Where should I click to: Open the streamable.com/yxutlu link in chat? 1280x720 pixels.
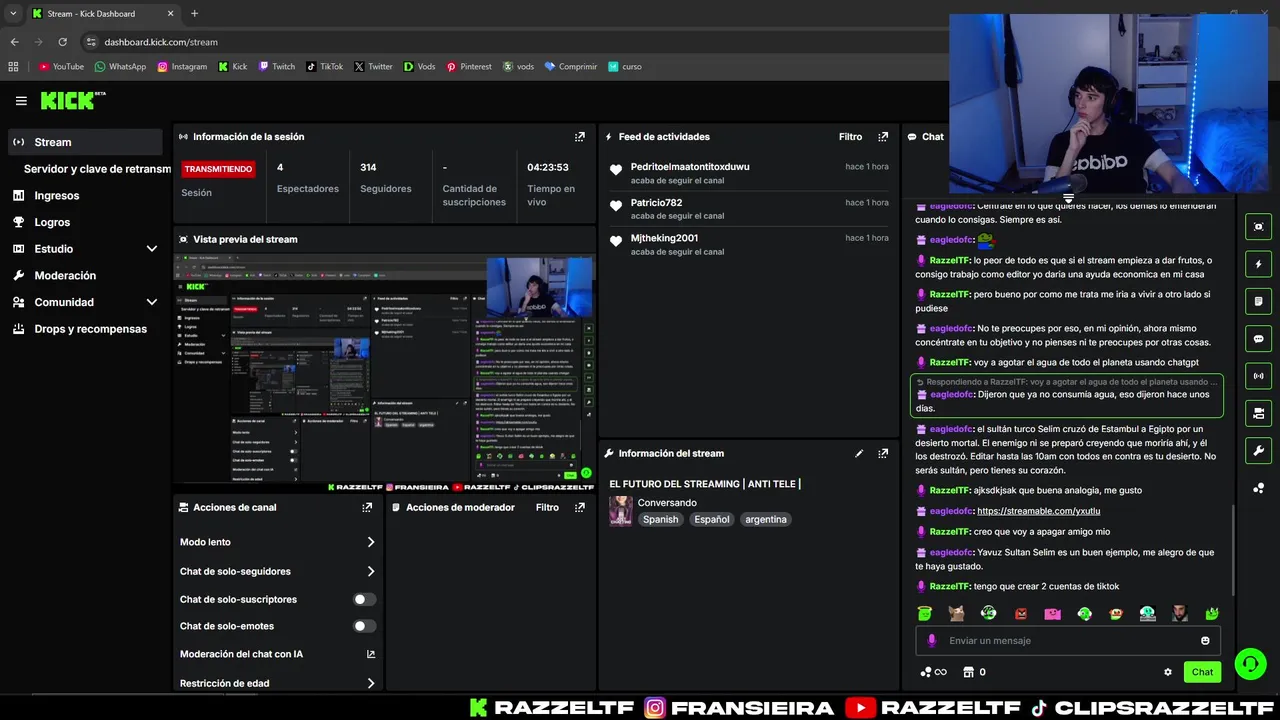point(1038,511)
